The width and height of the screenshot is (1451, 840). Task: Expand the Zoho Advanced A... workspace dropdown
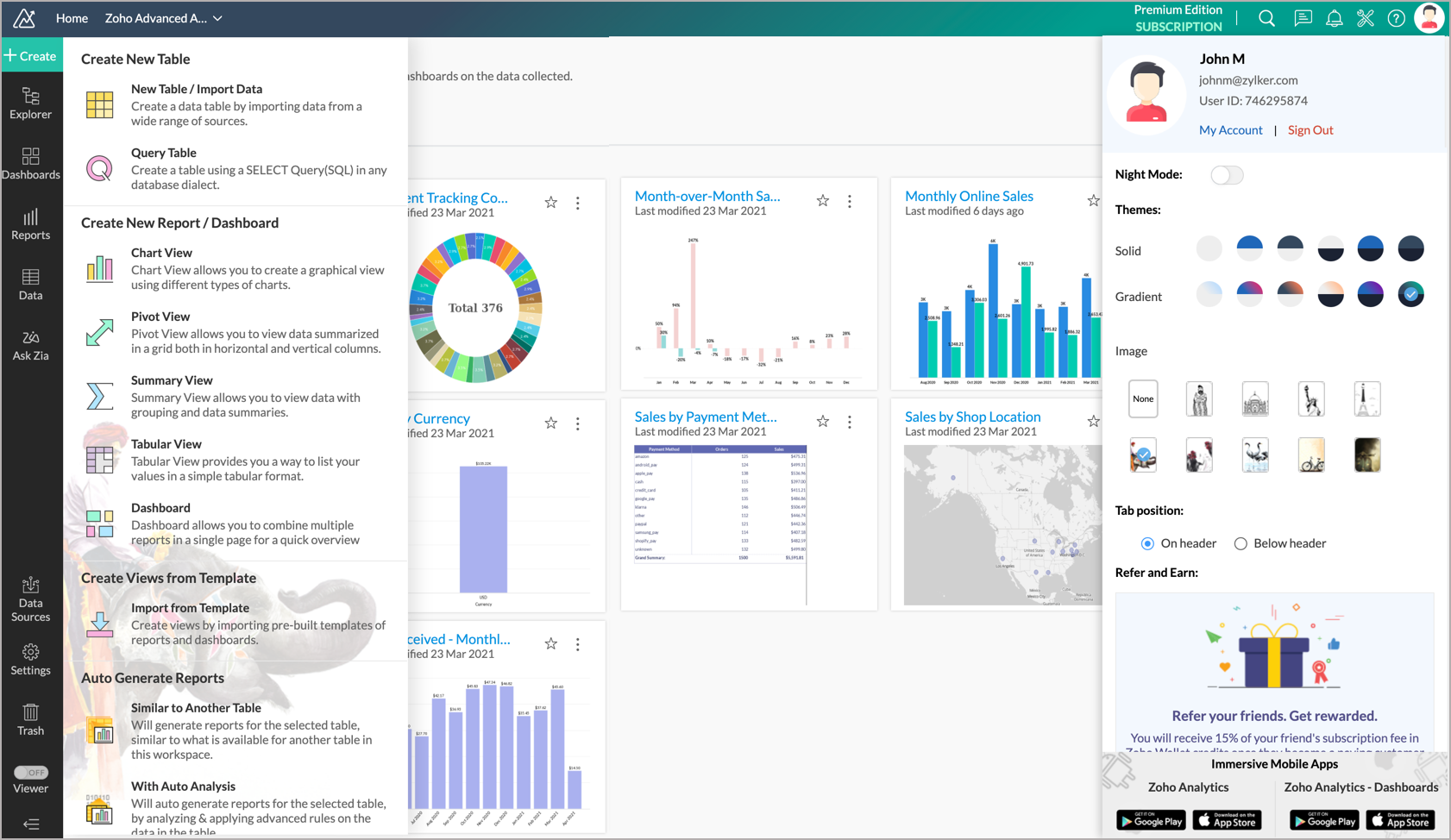(164, 18)
